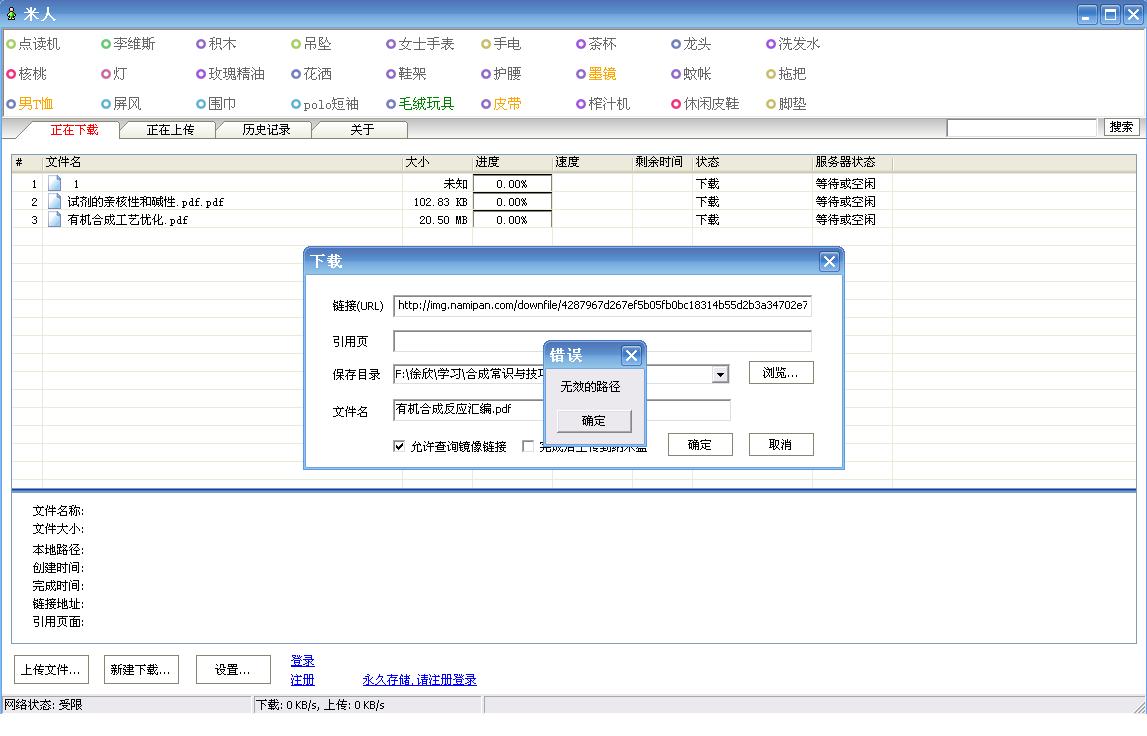The width and height of the screenshot is (1147, 736).
Task: Click the circle bullet before 点读机
Action: pos(11,44)
